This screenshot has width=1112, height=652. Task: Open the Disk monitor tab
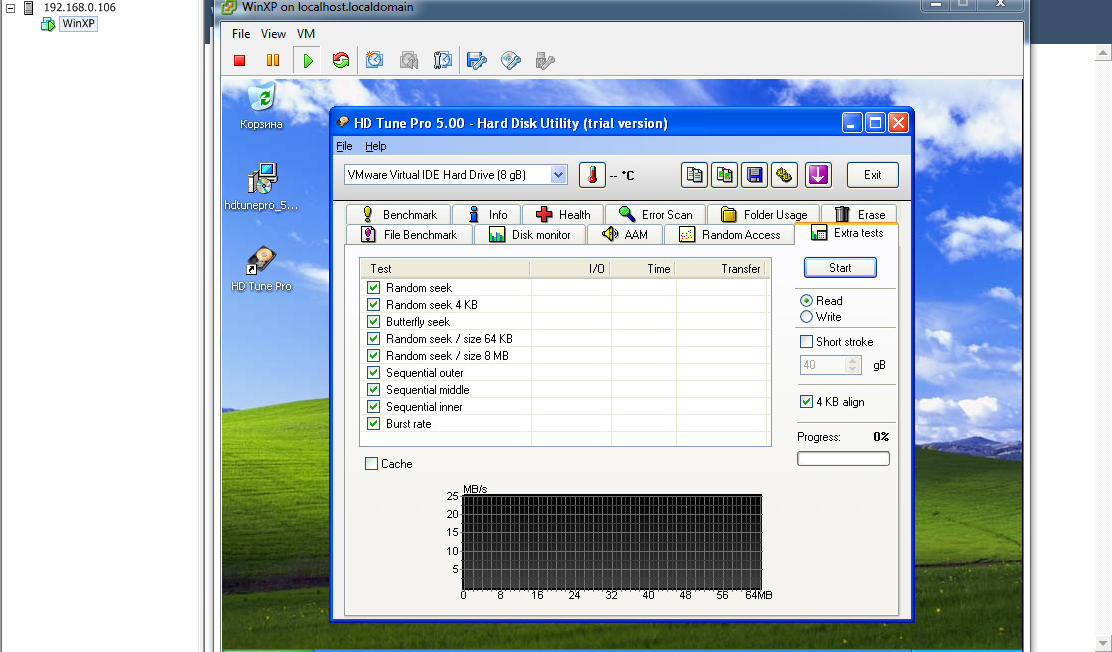(530, 235)
